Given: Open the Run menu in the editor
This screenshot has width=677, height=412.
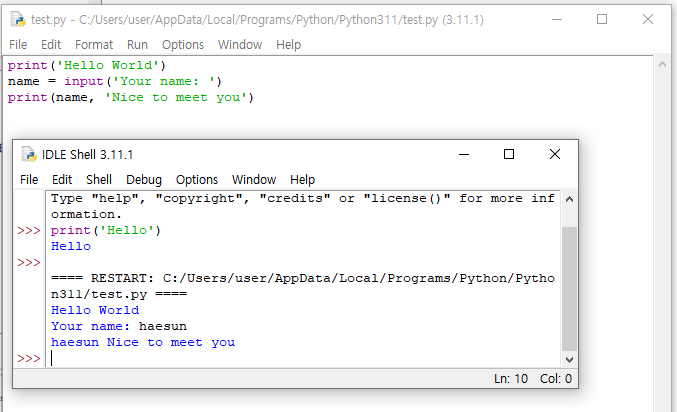Looking at the screenshot, I should 137,44.
